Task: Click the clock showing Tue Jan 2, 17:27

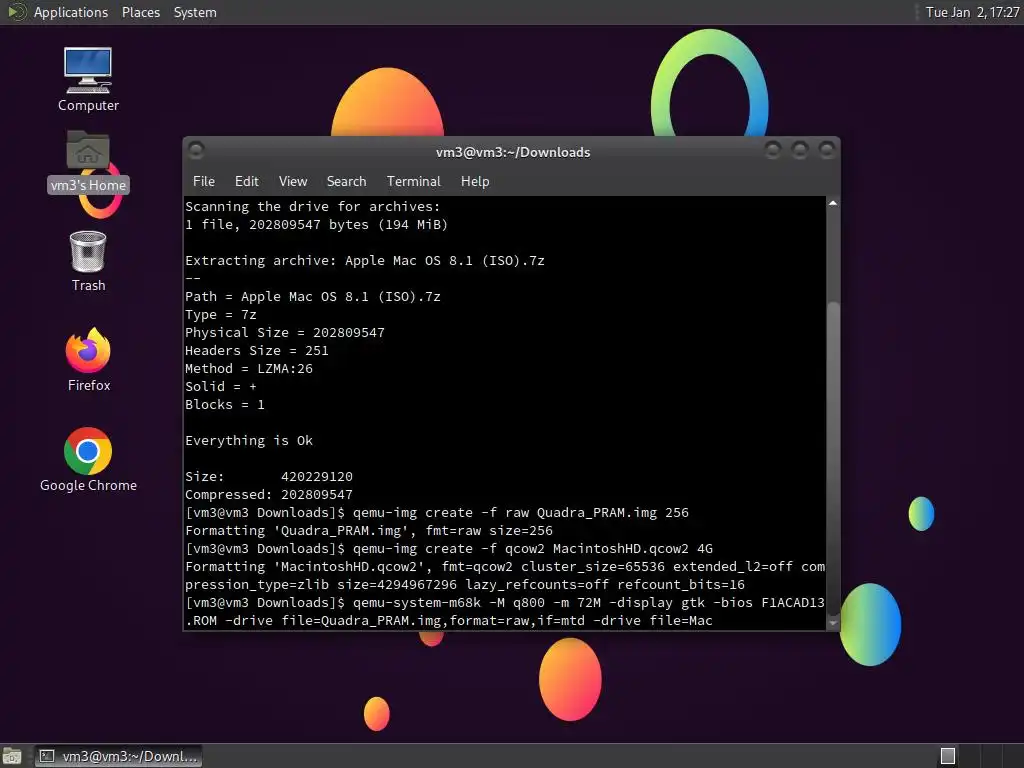Action: [x=972, y=12]
